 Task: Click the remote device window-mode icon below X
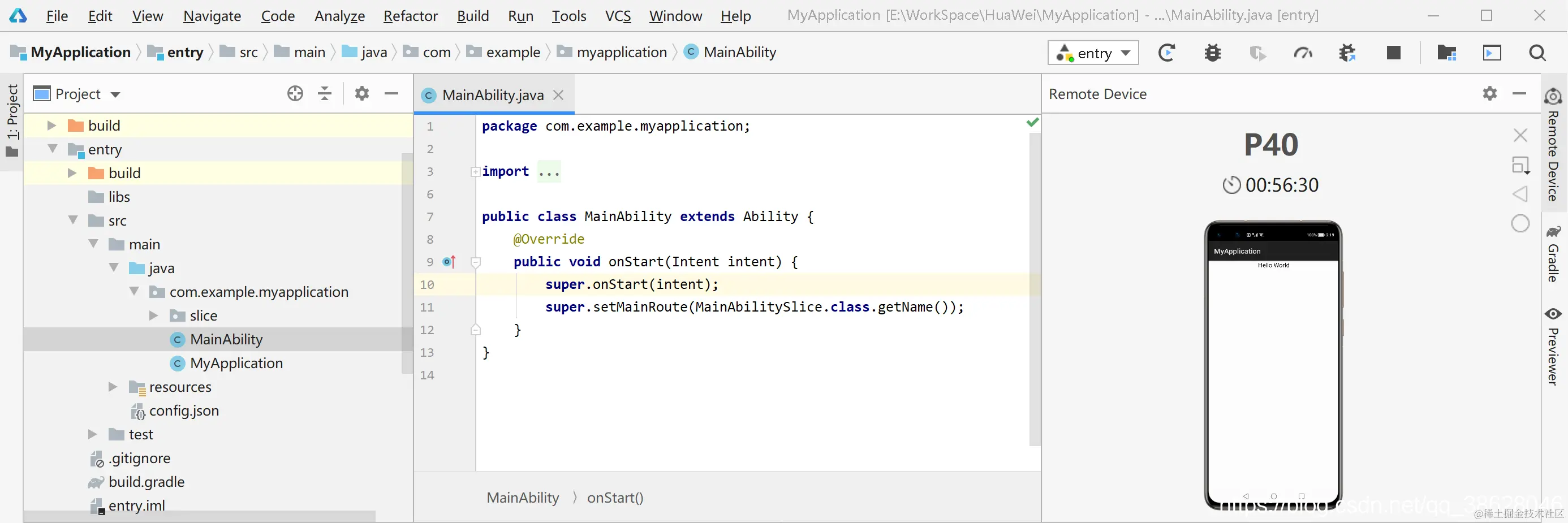[1520, 165]
